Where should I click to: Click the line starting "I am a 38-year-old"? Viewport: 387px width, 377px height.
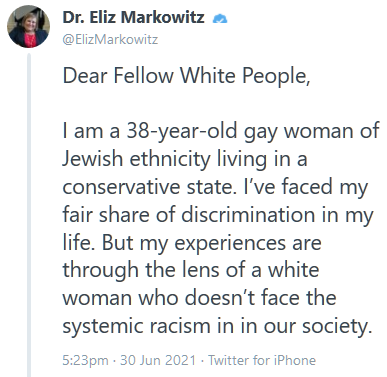221,131
